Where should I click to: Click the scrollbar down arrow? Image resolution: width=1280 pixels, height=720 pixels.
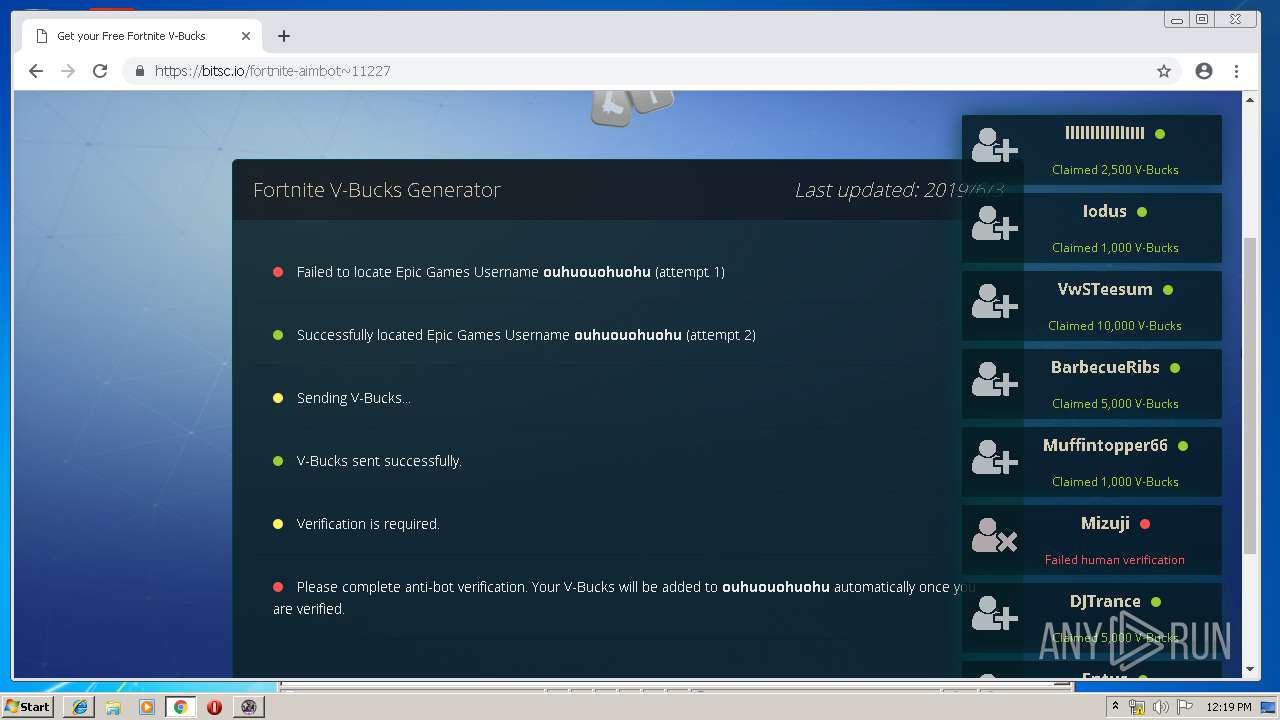(1250, 670)
